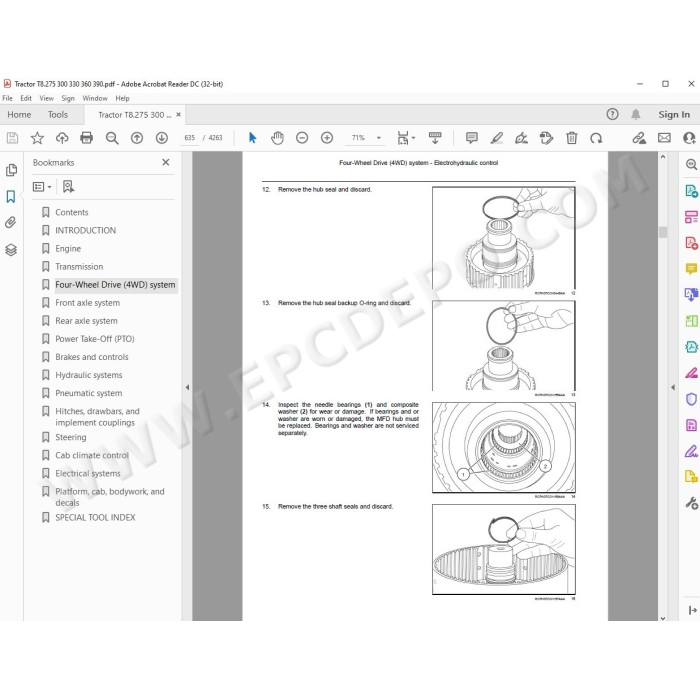Delete the page with trash icon
The image size is (700, 700).
tap(571, 138)
